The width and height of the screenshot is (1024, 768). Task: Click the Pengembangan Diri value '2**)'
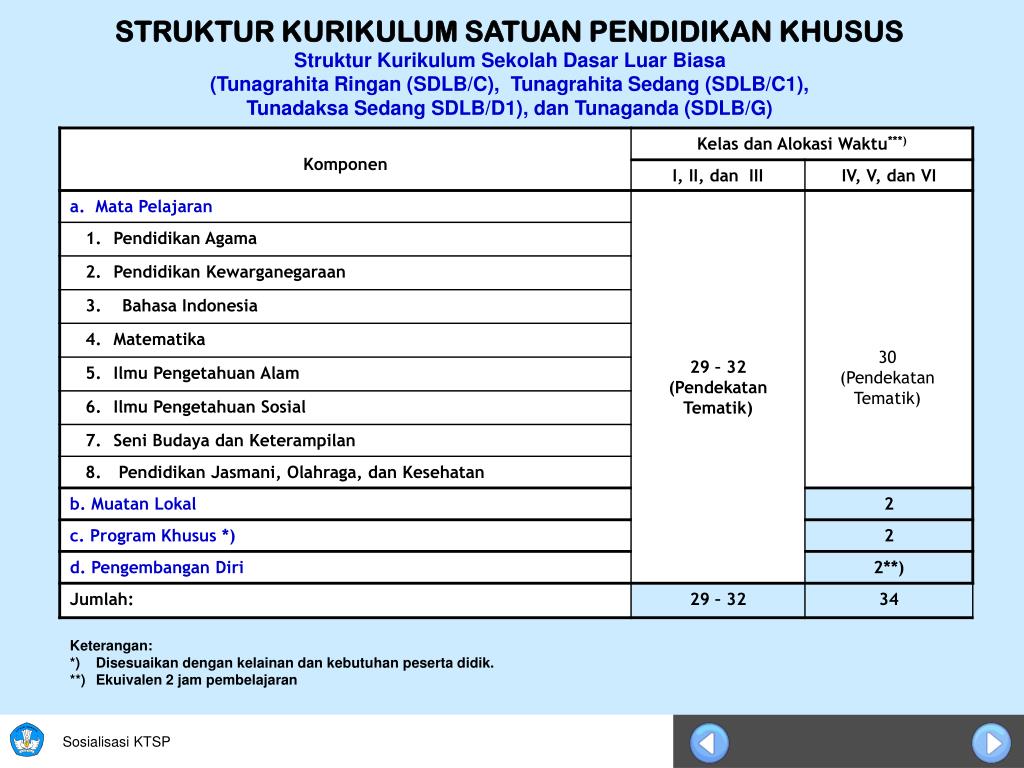889,568
